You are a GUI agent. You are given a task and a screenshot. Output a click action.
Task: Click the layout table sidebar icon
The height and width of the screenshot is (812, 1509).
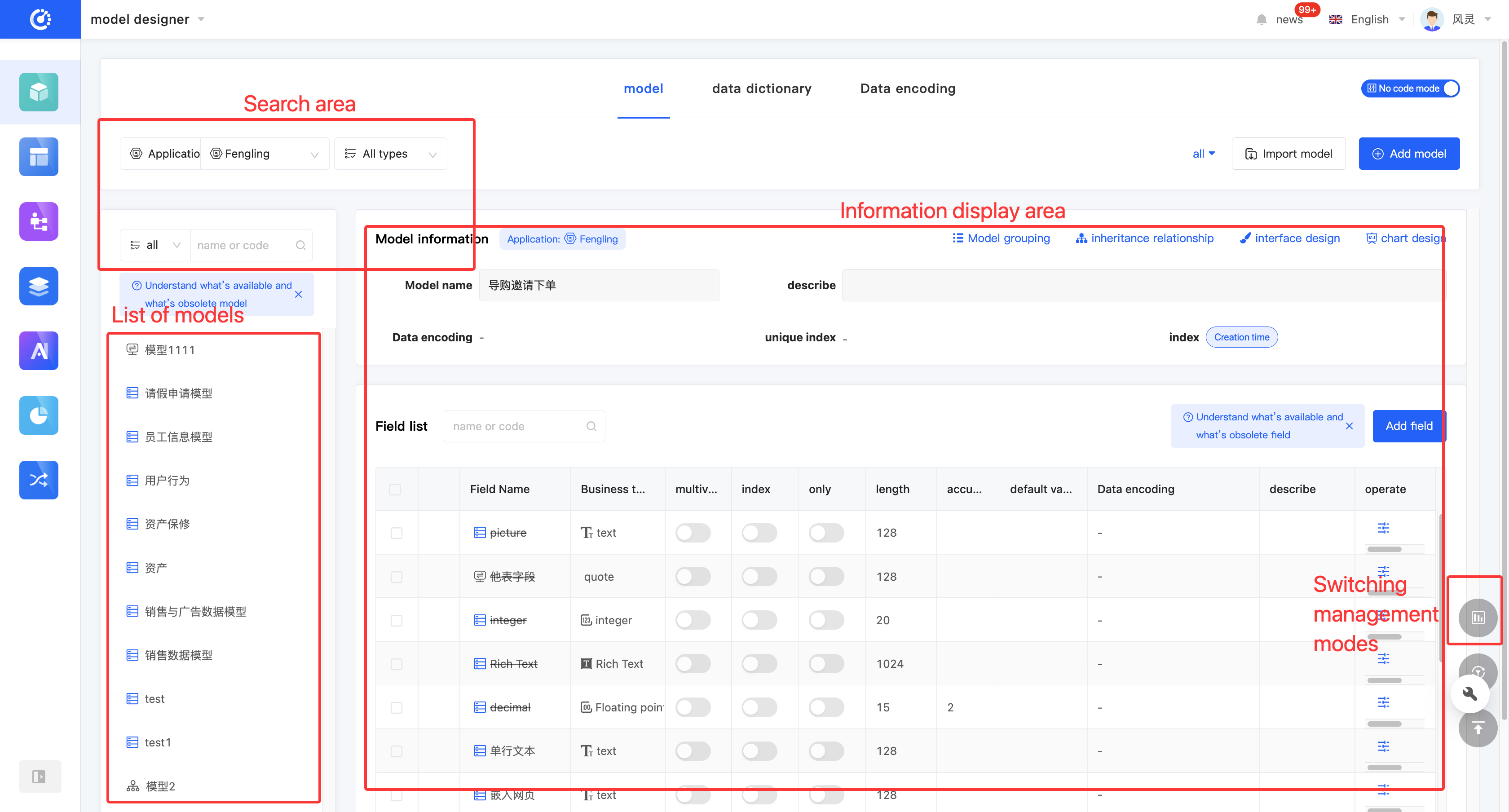tap(39, 156)
